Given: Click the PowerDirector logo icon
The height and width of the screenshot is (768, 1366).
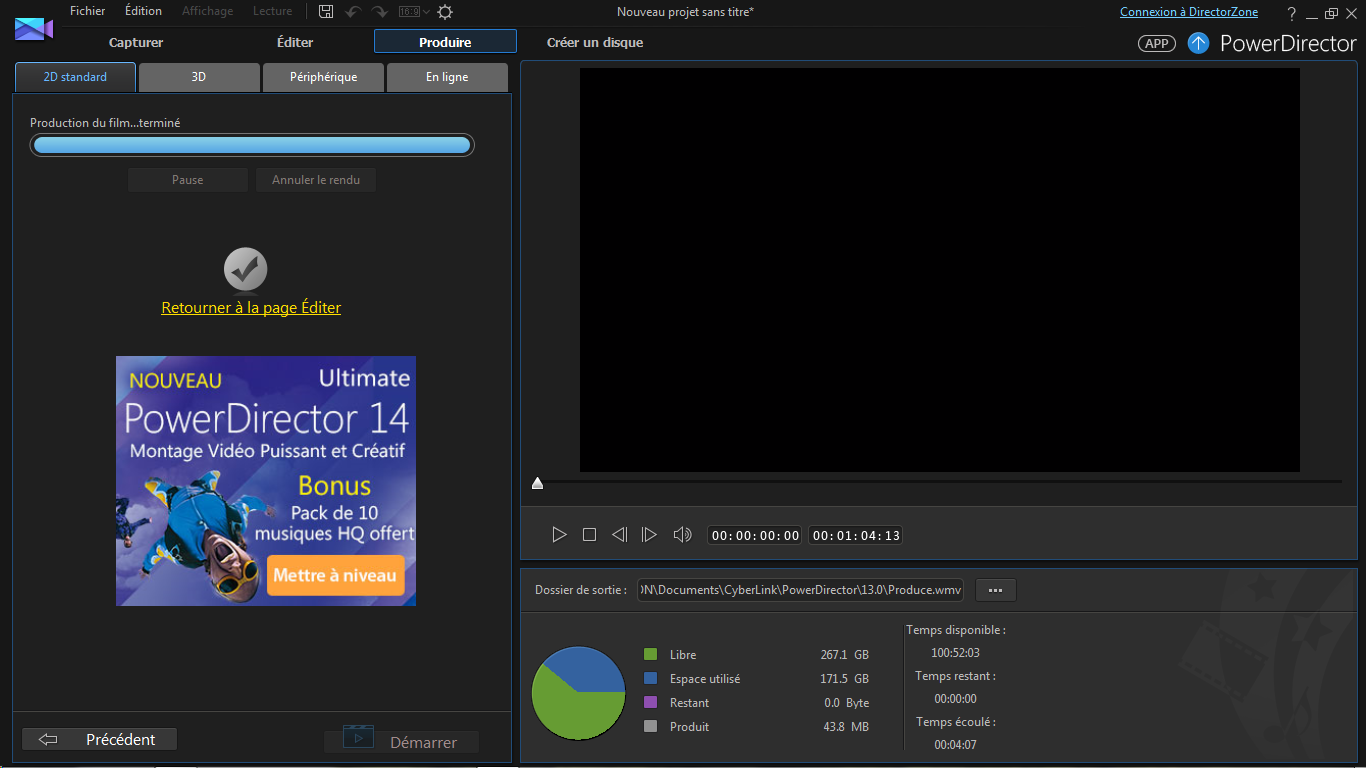Looking at the screenshot, I should (34, 29).
